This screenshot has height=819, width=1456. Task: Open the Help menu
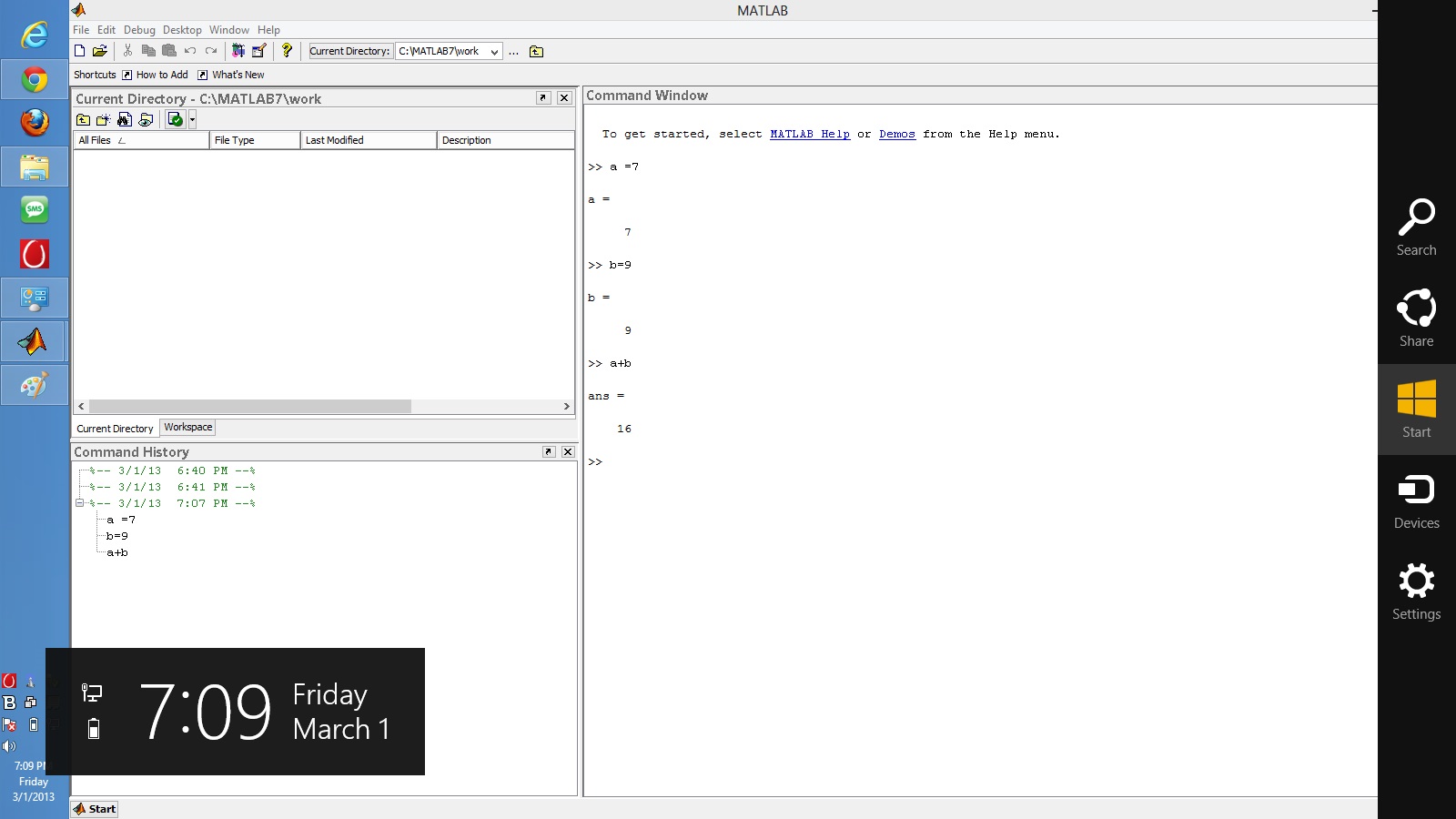click(x=268, y=30)
